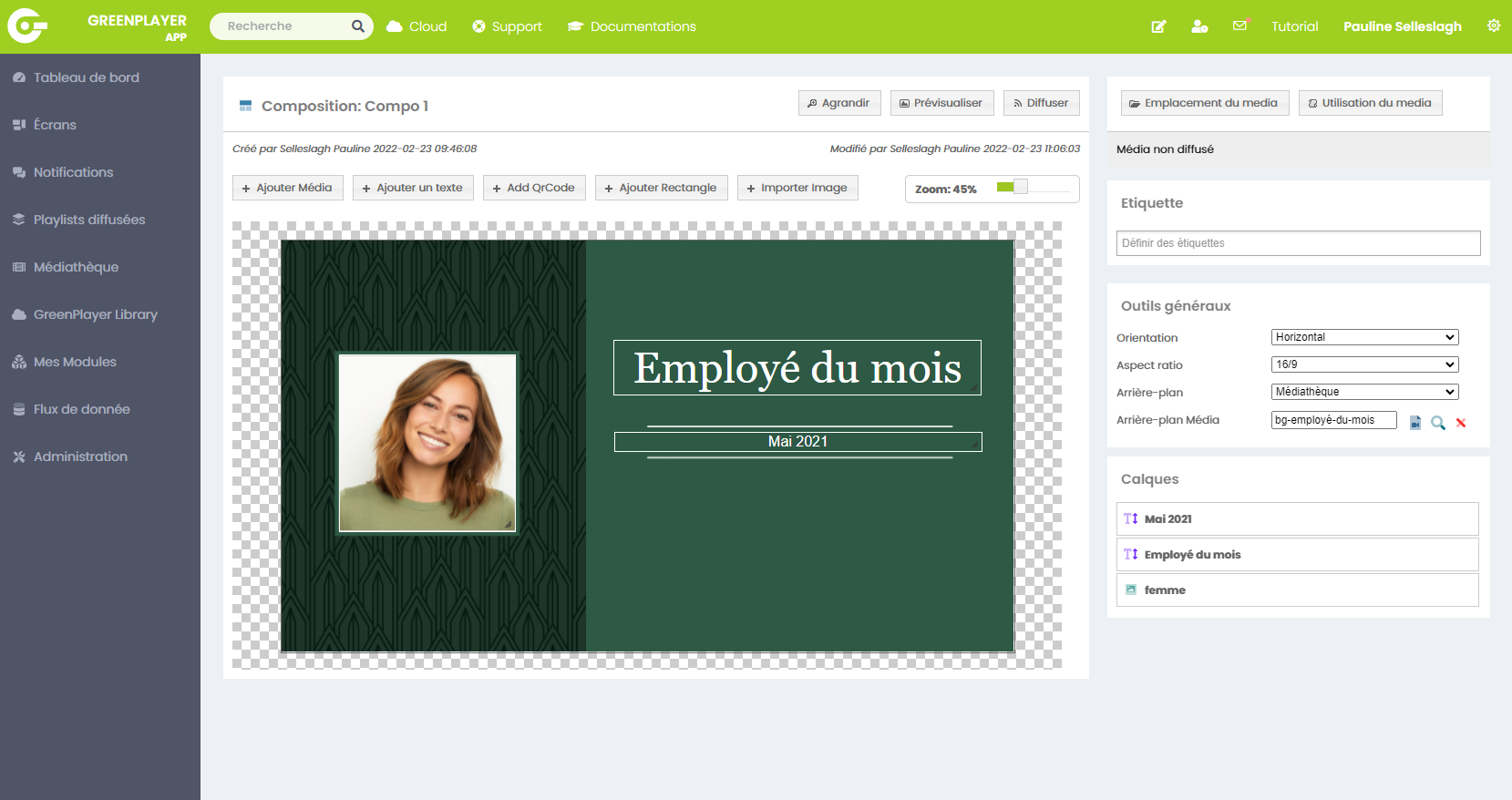Select the Mai 2021 layer row
Image resolution: width=1512 pixels, height=800 pixels.
pyautogui.click(x=1298, y=518)
